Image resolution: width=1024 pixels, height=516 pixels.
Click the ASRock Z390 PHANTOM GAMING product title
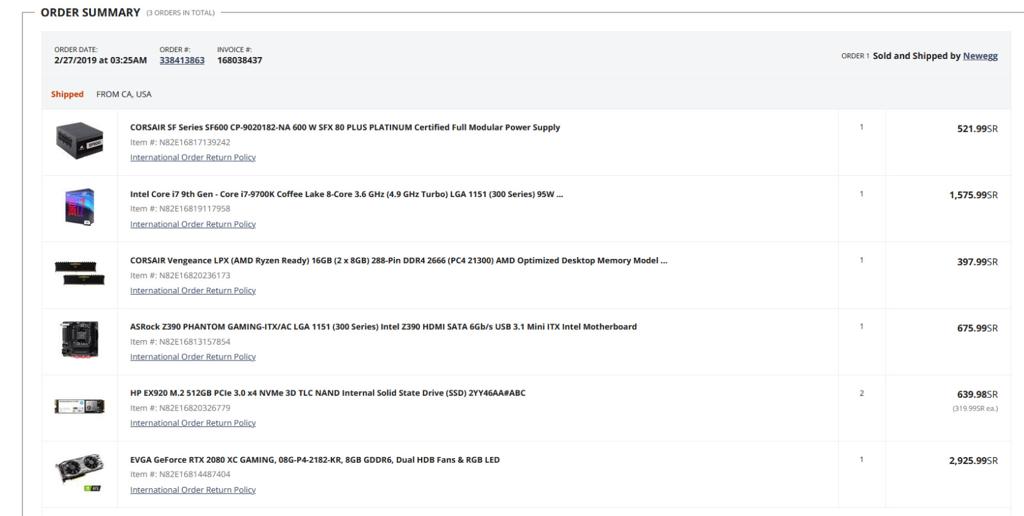coord(383,327)
